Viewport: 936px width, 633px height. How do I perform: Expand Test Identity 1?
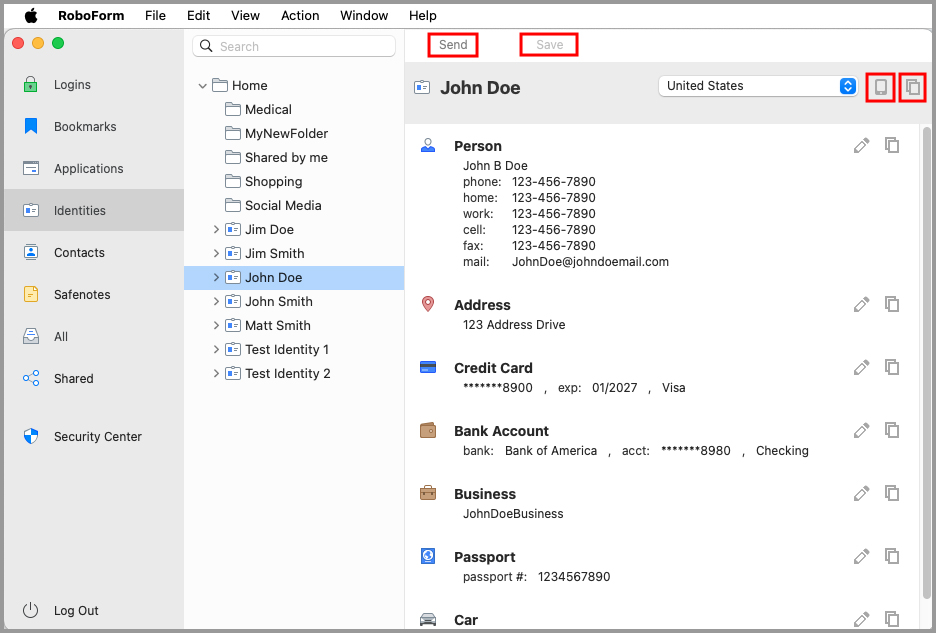click(x=216, y=349)
